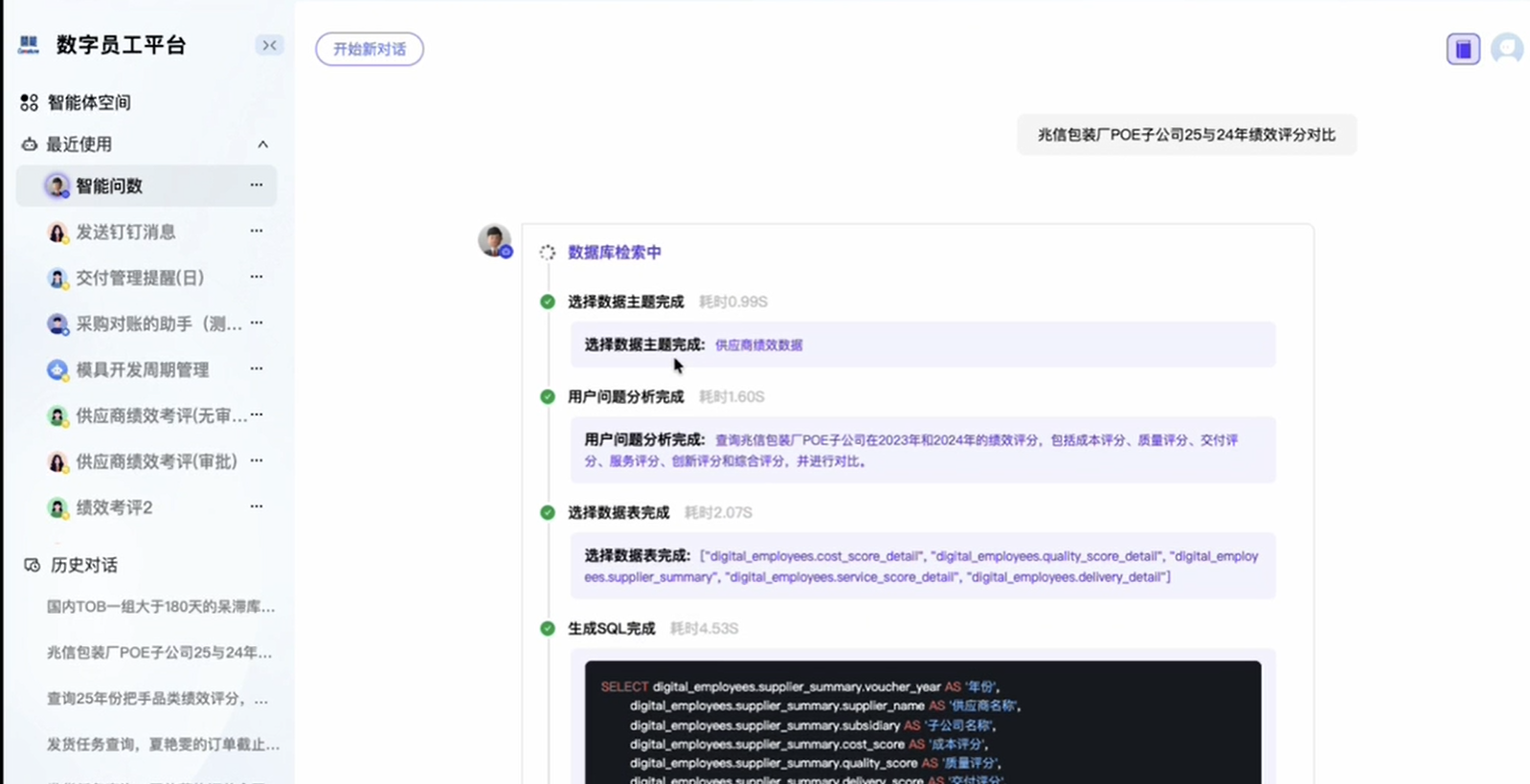Open 供应商绩效考评(审批) agent
This screenshot has width=1530, height=784.
(156, 461)
